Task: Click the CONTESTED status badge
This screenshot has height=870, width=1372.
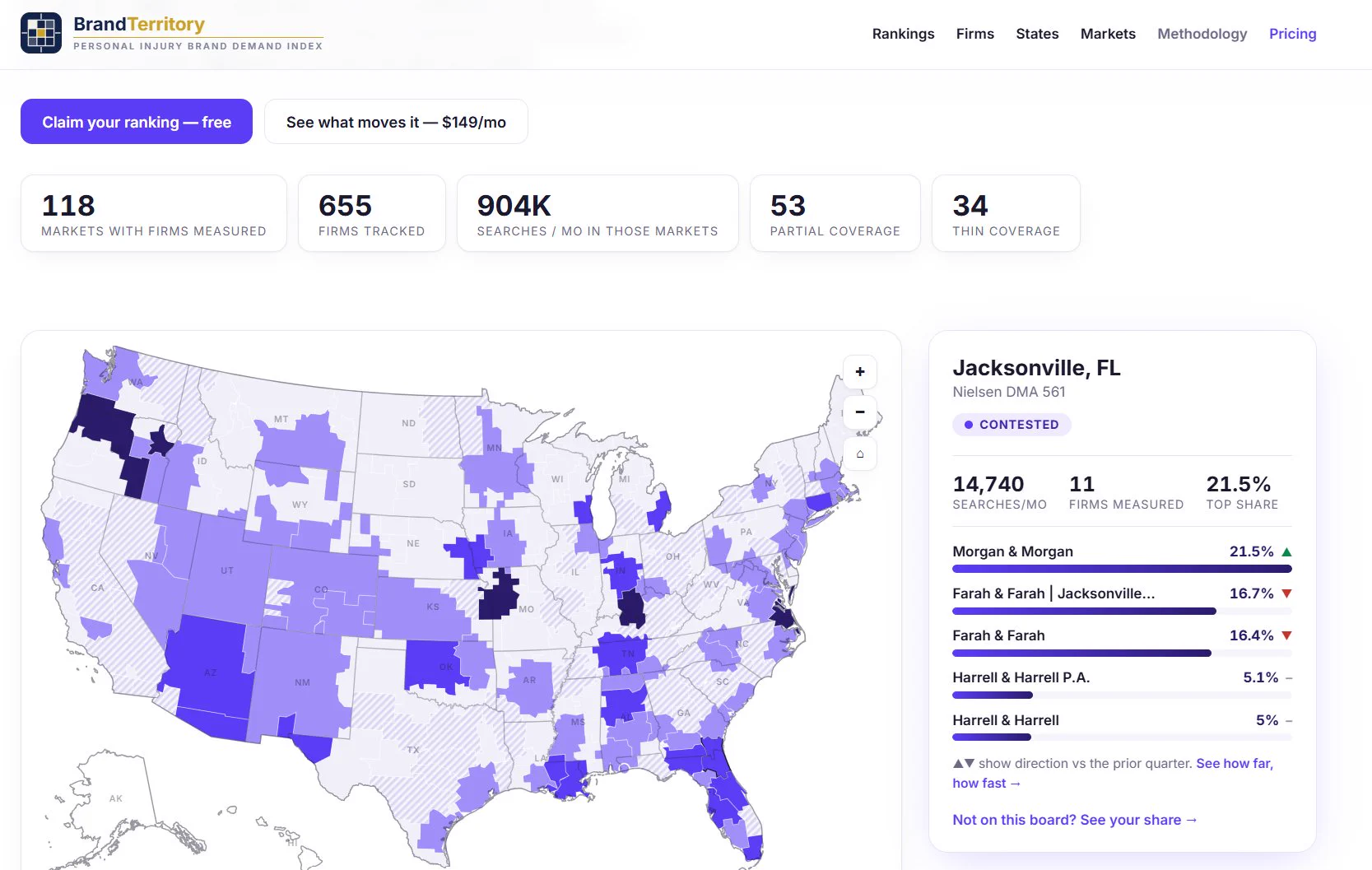Action: click(x=1012, y=425)
